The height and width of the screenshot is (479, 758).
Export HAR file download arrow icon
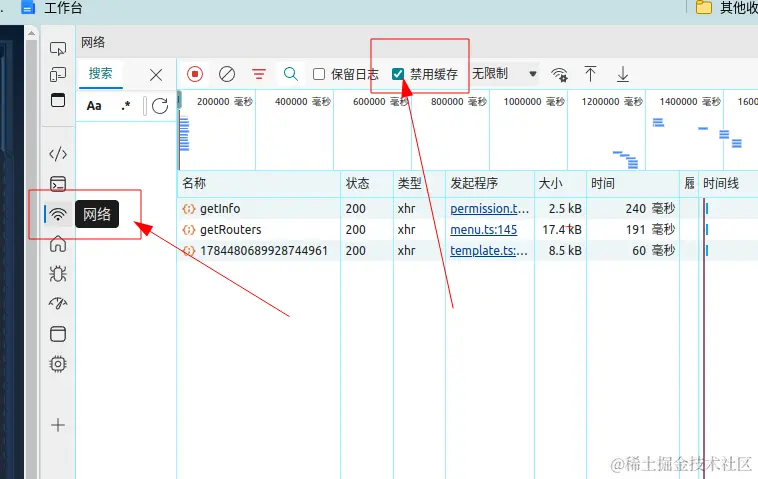[623, 74]
